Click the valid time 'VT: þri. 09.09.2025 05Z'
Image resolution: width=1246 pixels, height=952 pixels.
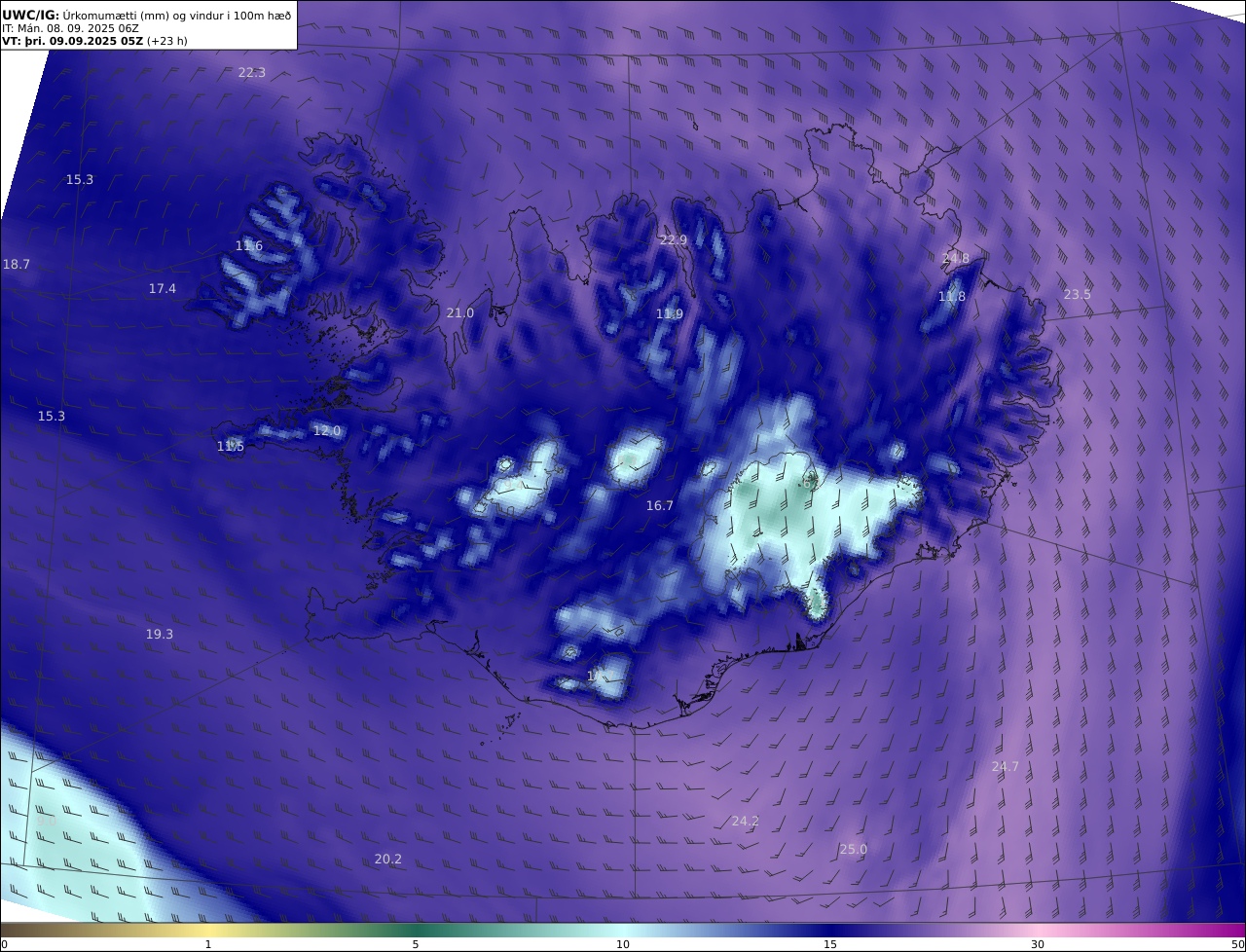point(73,41)
